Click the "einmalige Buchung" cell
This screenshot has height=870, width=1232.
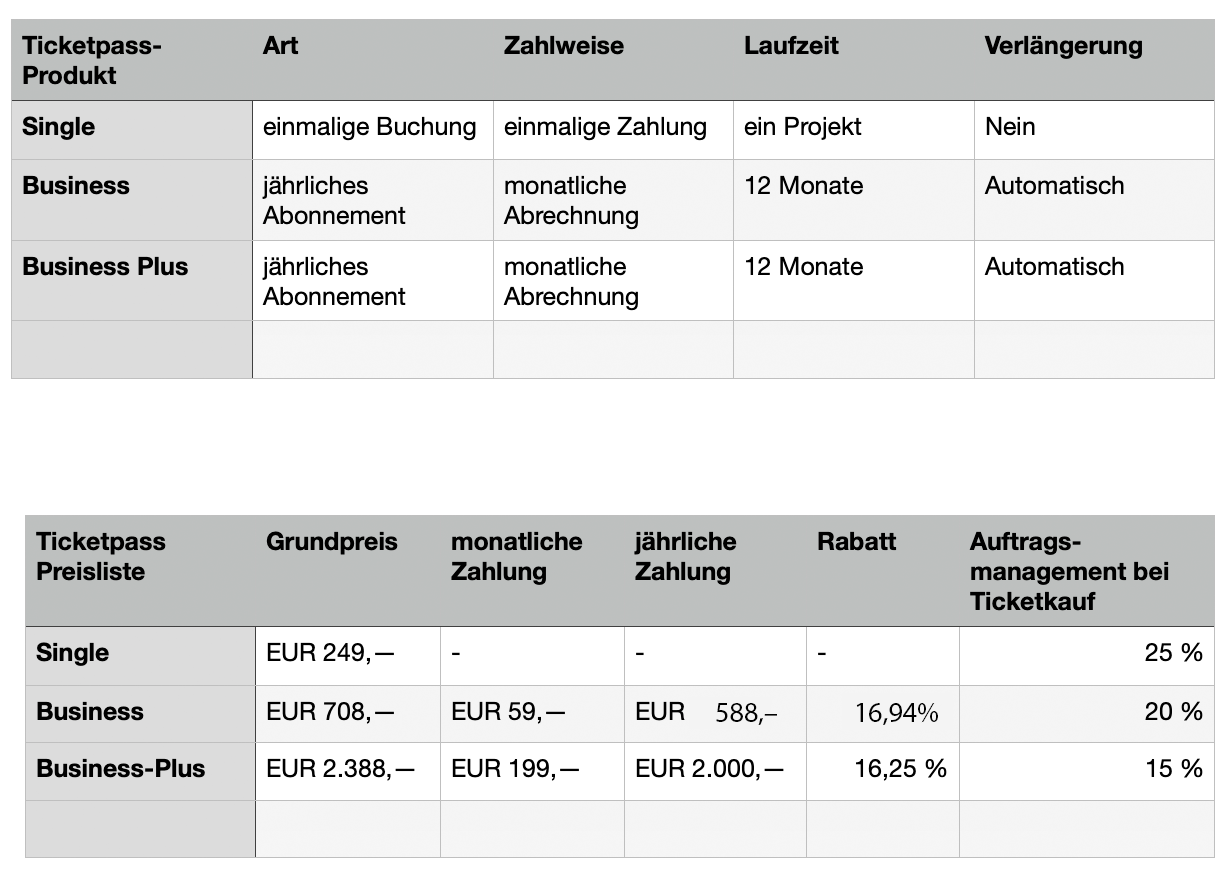[369, 128]
